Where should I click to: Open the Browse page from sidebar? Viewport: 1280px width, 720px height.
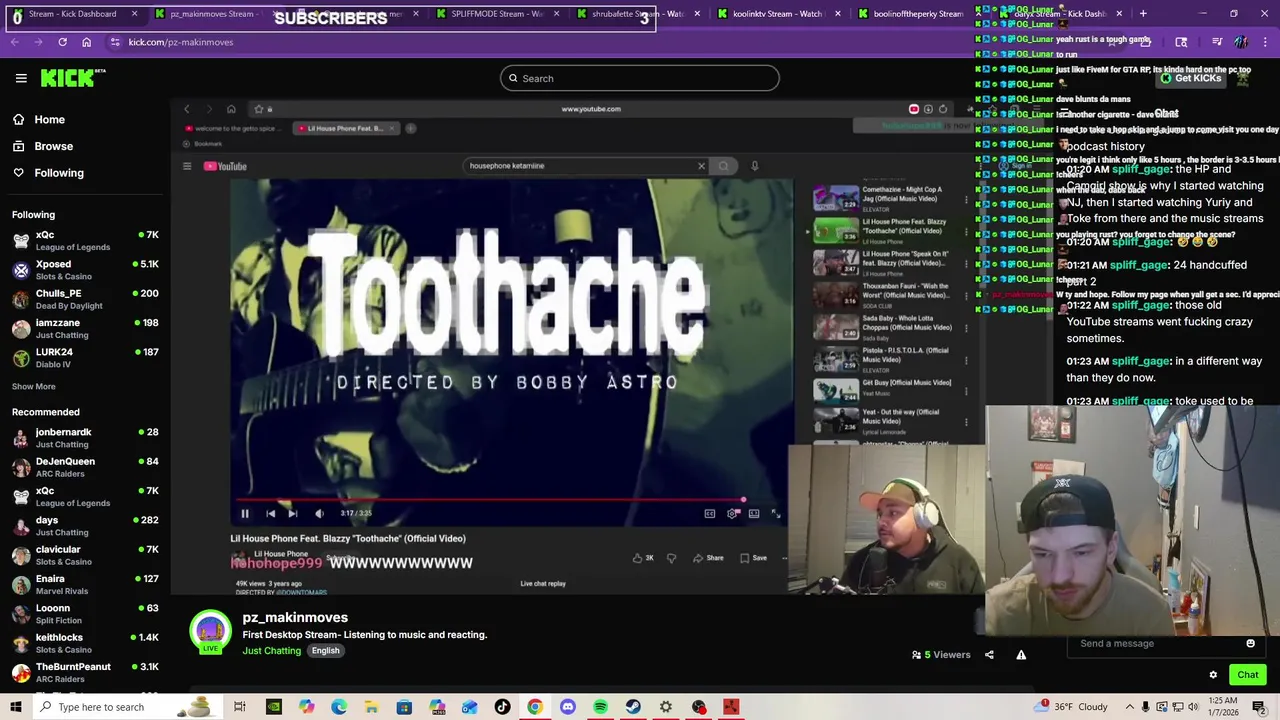pos(53,146)
